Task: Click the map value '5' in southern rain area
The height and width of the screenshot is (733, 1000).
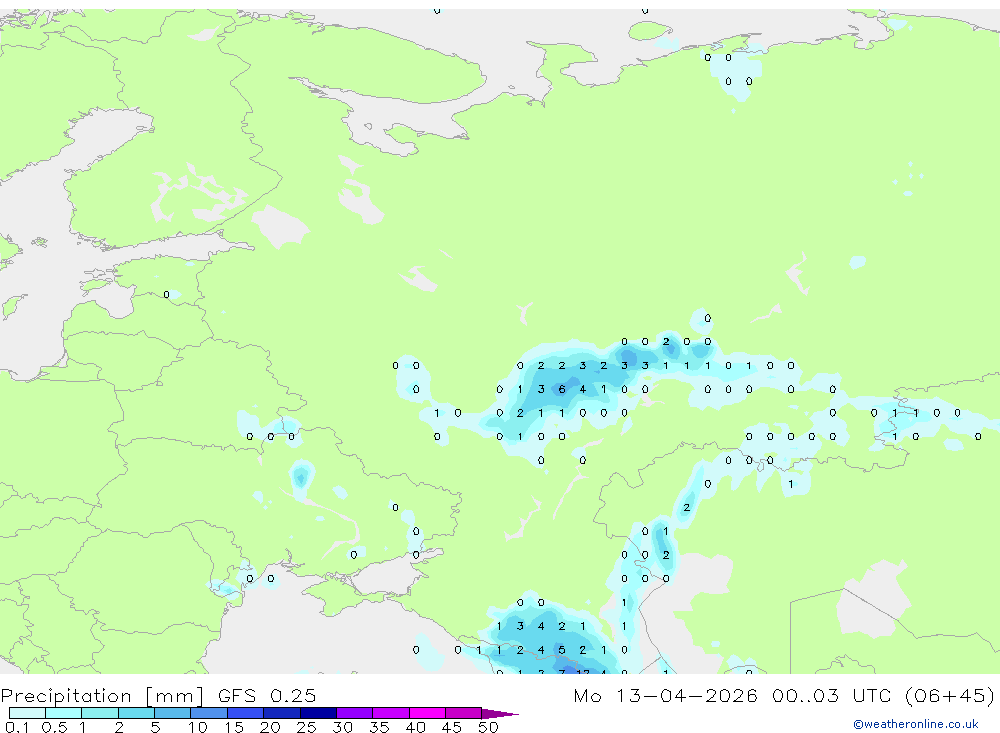Action: [562, 650]
